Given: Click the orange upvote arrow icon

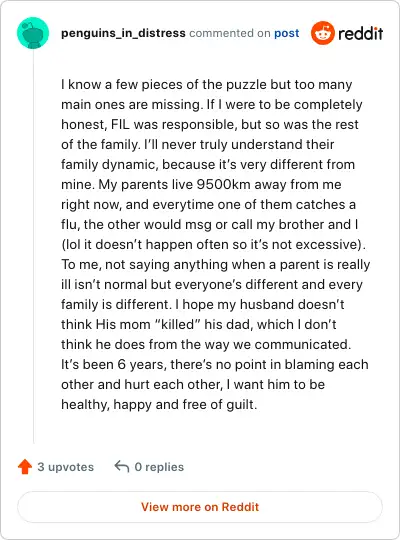Looking at the screenshot, I should coord(25,467).
